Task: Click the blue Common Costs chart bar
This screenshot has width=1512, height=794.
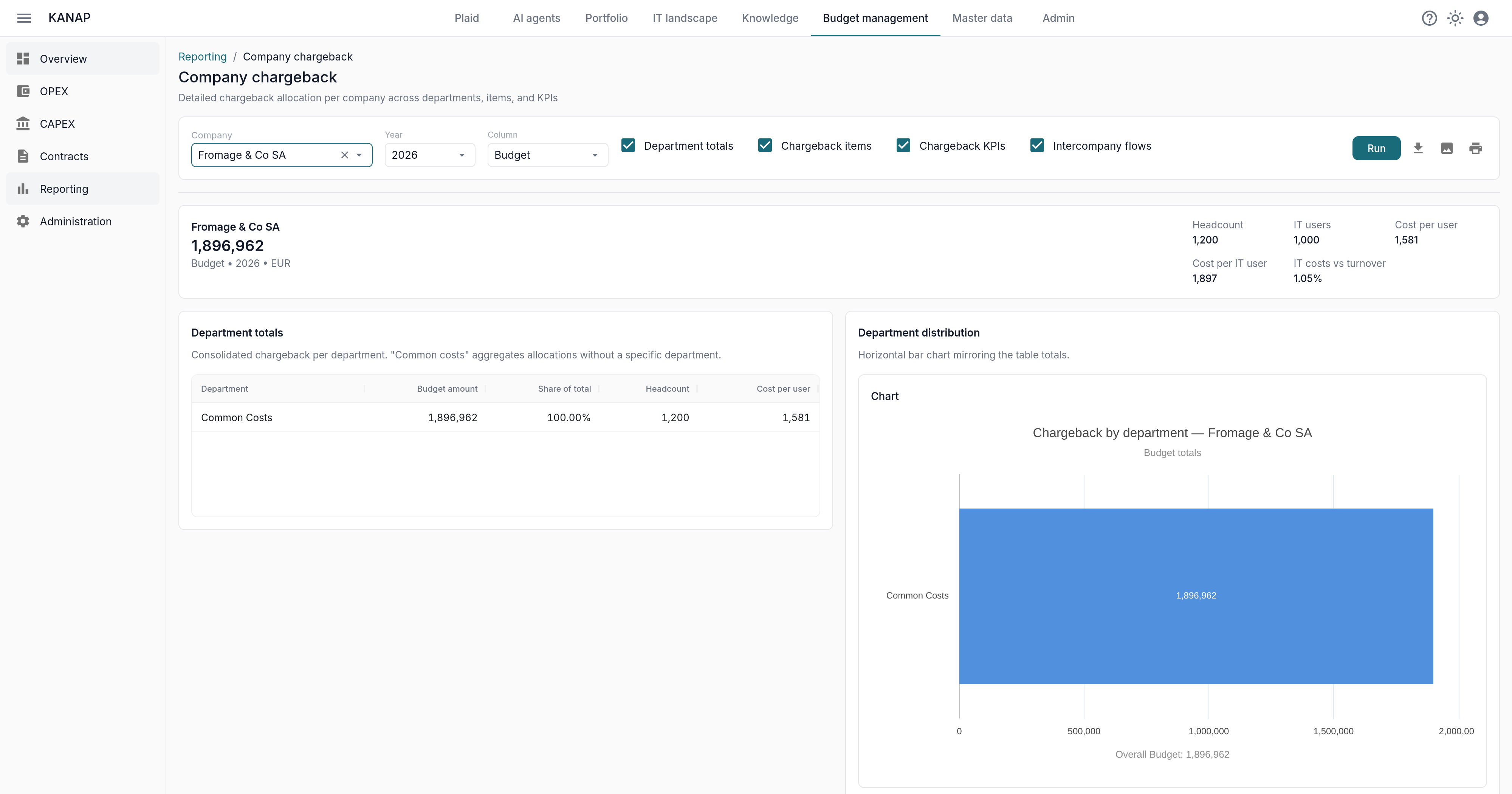Action: point(1196,595)
